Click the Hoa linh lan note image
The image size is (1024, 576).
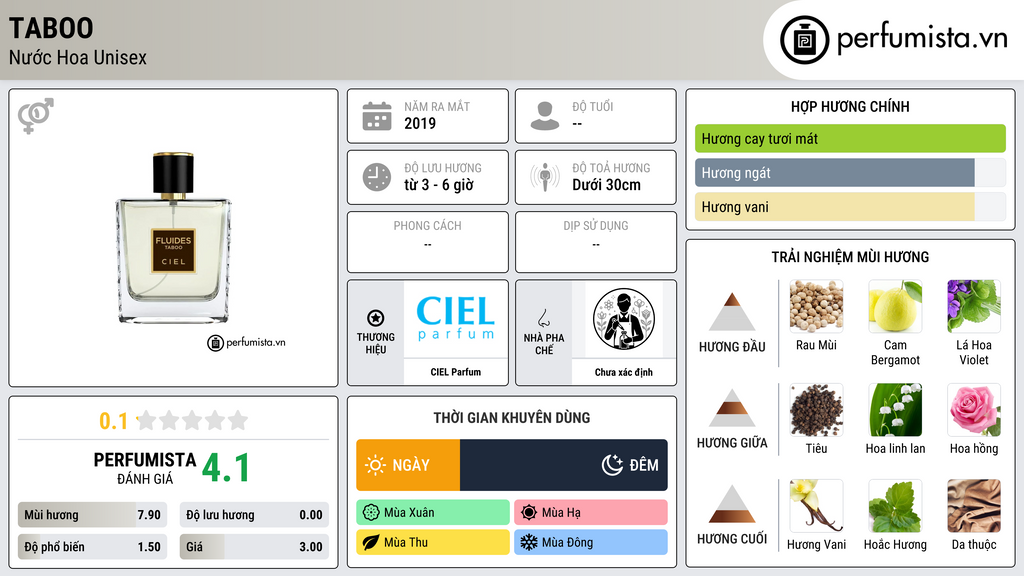(895, 409)
